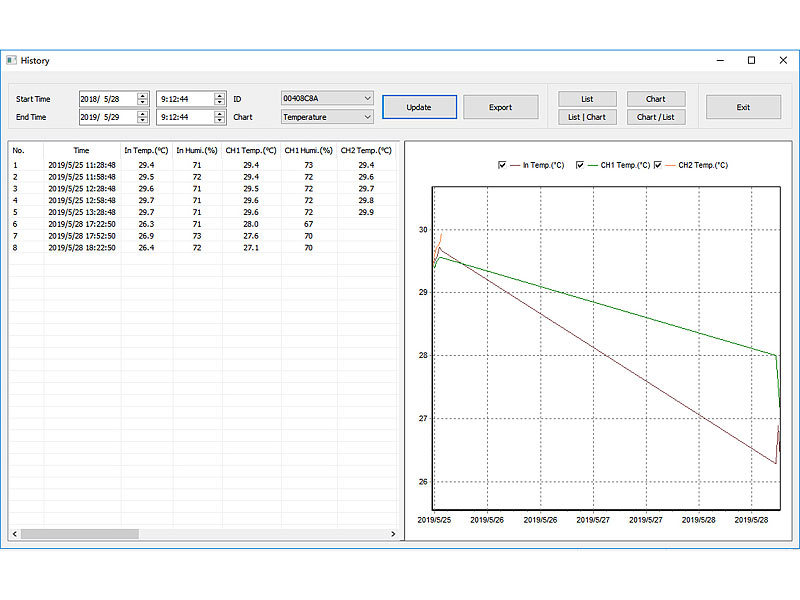Click the Time column header
The width and height of the screenshot is (800, 600).
pyautogui.click(x=82, y=151)
